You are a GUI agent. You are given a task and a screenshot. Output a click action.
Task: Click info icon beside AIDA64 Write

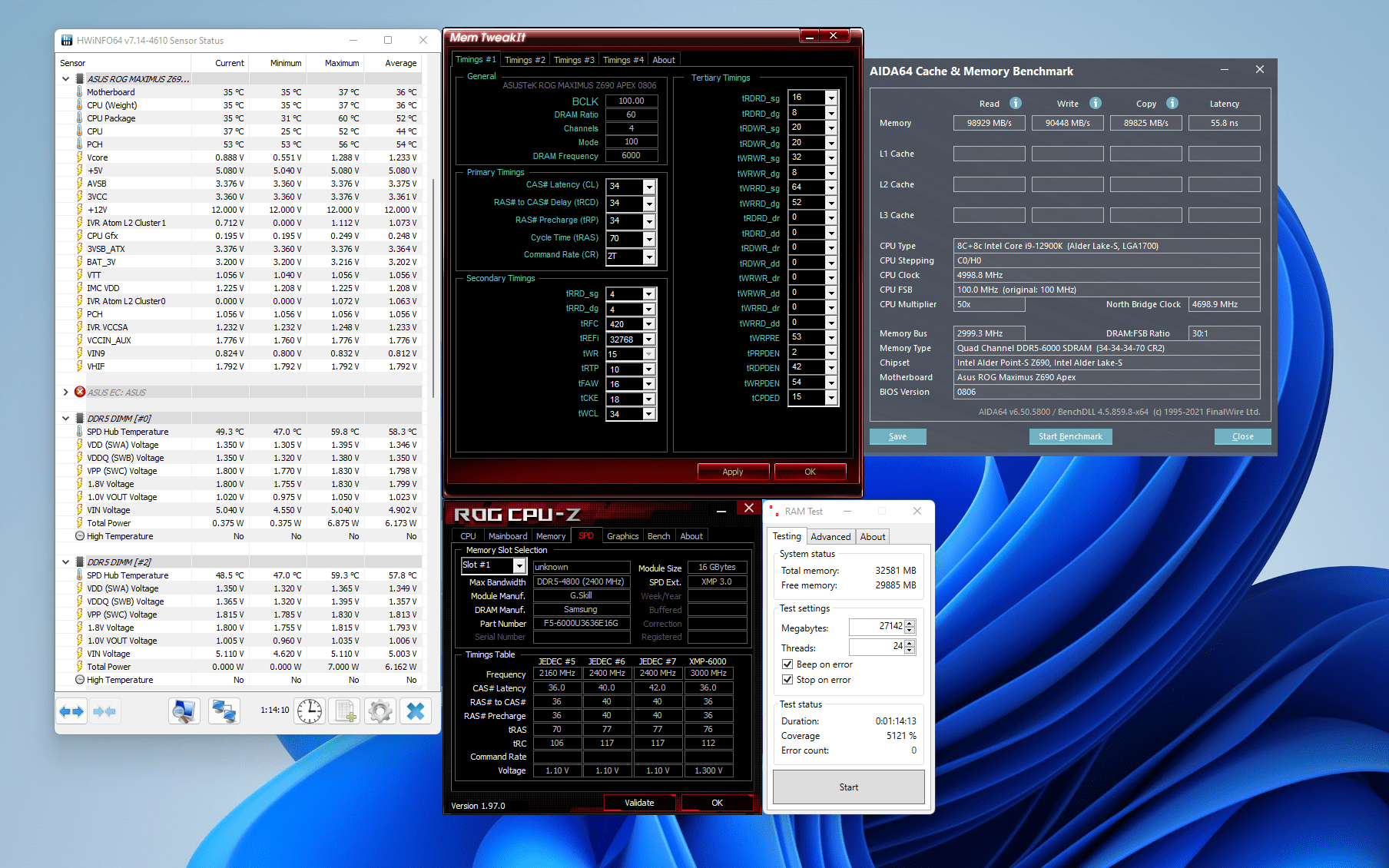(1096, 103)
